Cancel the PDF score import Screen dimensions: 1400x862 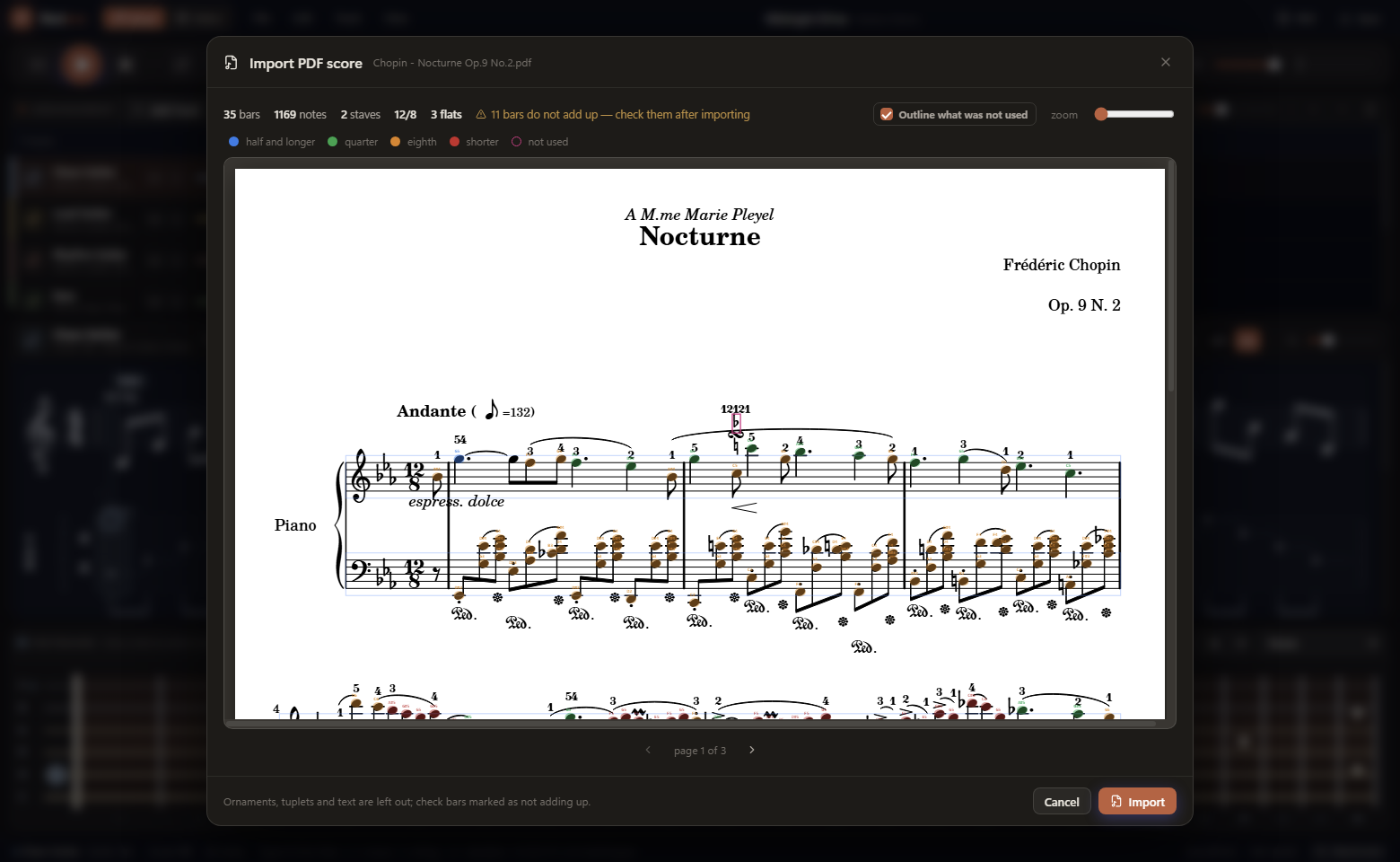1062,802
